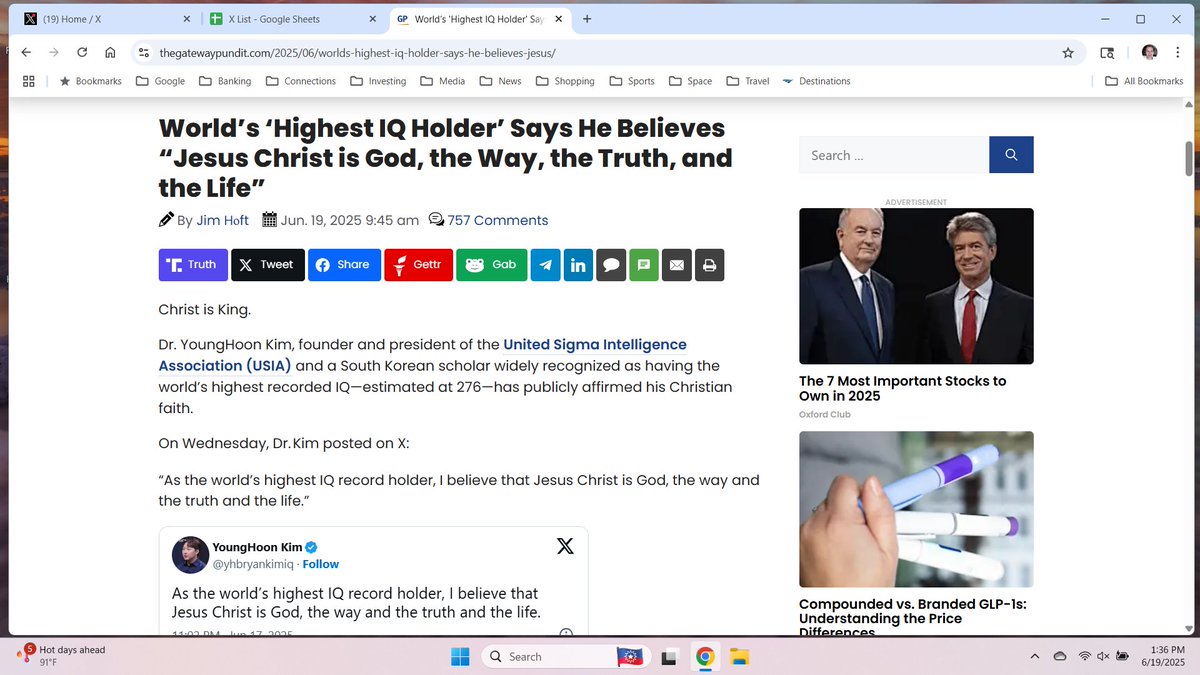
Task: Click the taskbar Search box
Action: tap(564, 656)
